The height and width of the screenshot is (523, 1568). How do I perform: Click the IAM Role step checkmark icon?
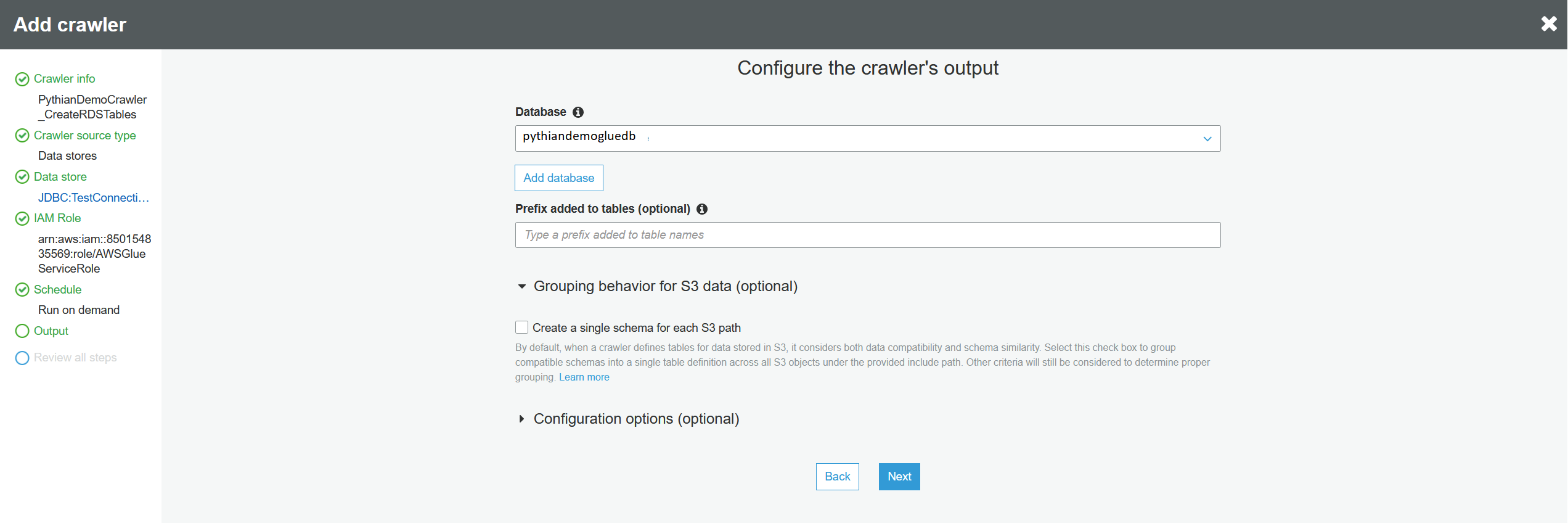click(x=22, y=218)
